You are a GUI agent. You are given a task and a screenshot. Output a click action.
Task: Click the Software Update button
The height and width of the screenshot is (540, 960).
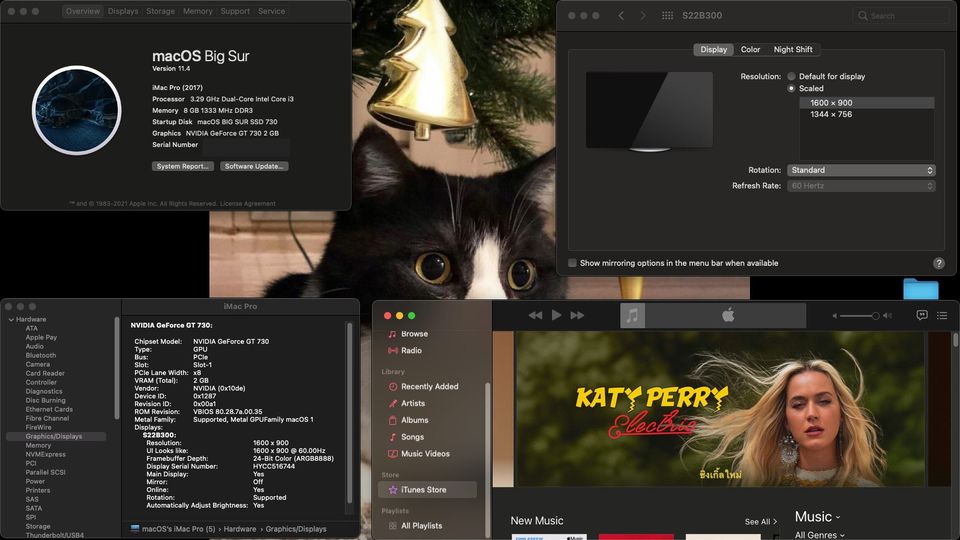point(253,166)
